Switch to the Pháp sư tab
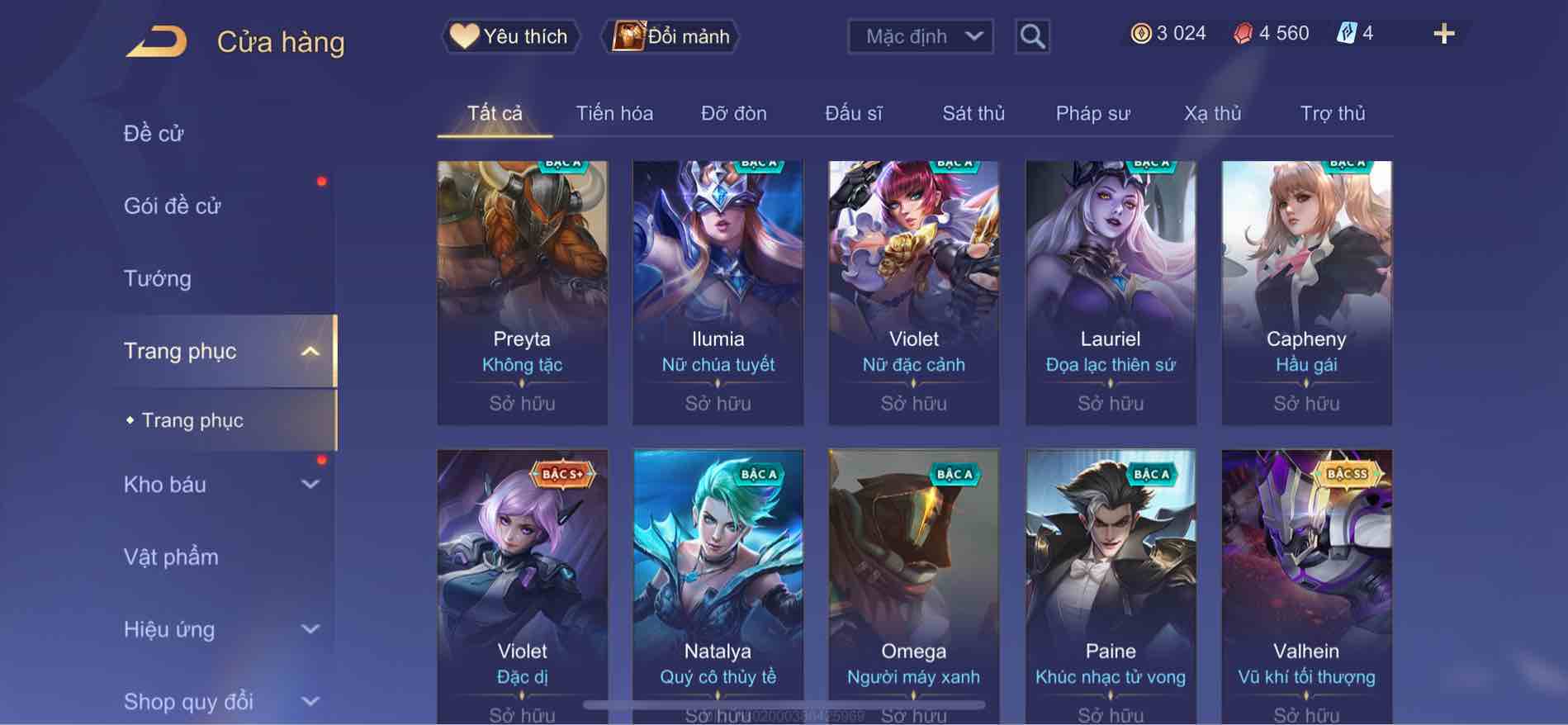 click(1092, 113)
